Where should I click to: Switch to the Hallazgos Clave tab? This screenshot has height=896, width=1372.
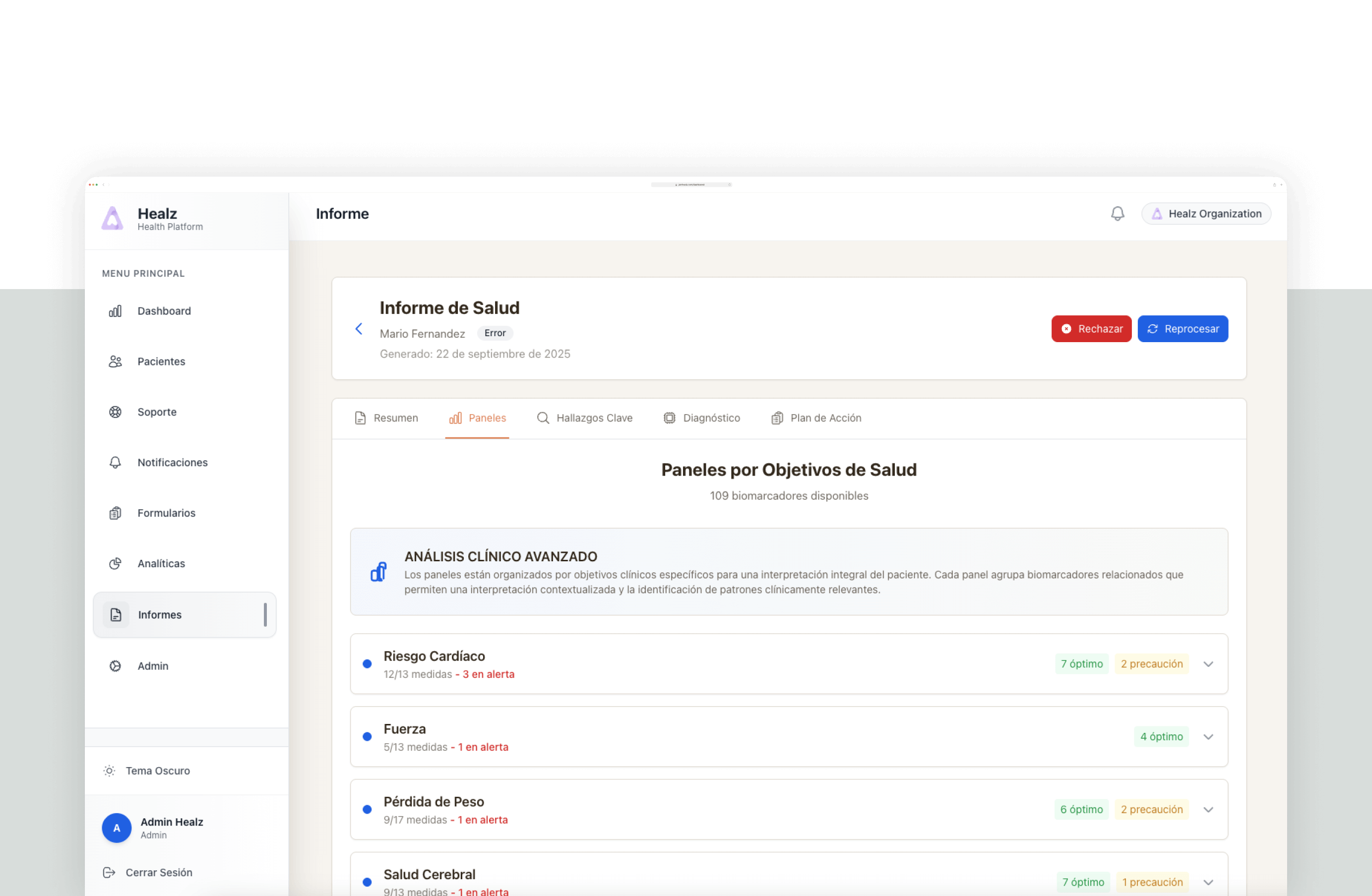[x=584, y=418]
